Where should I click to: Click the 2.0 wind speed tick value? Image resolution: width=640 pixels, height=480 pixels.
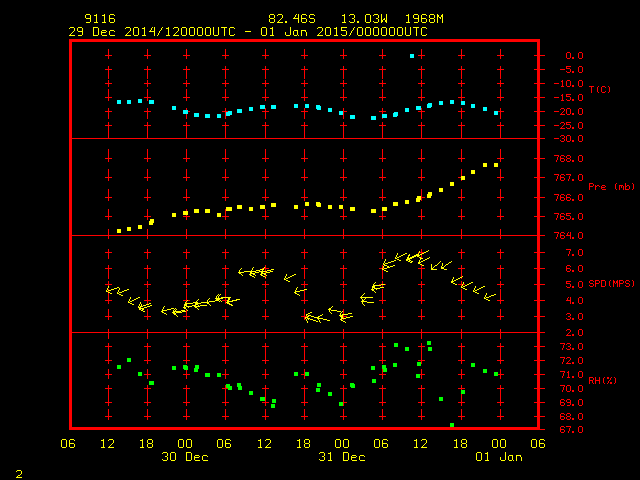[x=574, y=333]
